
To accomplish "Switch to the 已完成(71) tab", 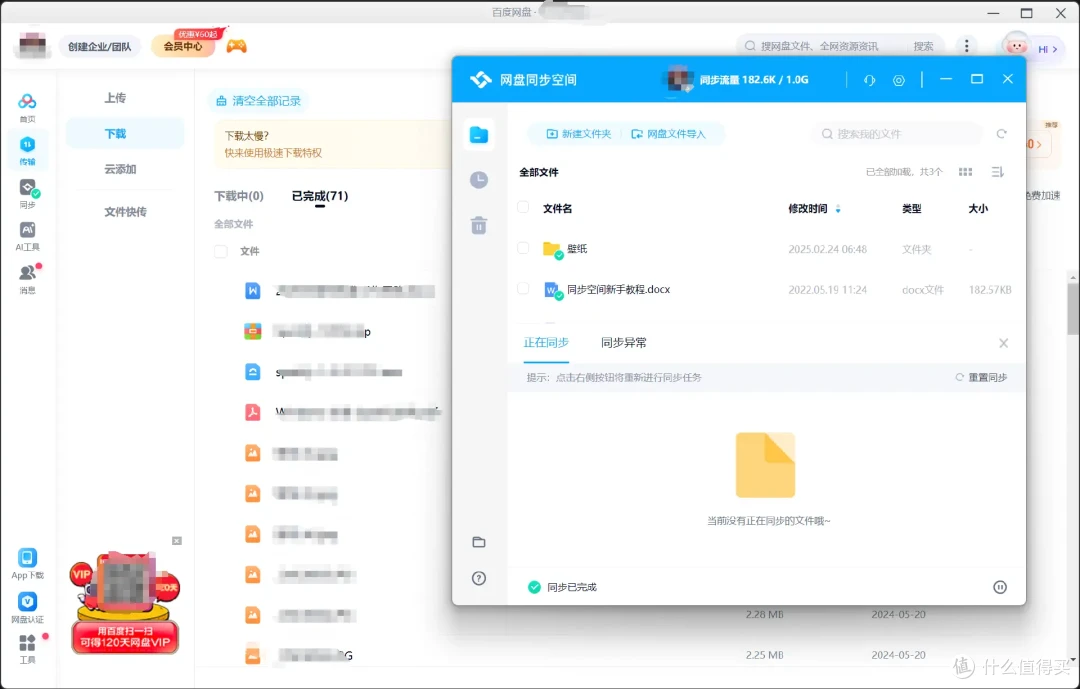I will pos(320,196).
